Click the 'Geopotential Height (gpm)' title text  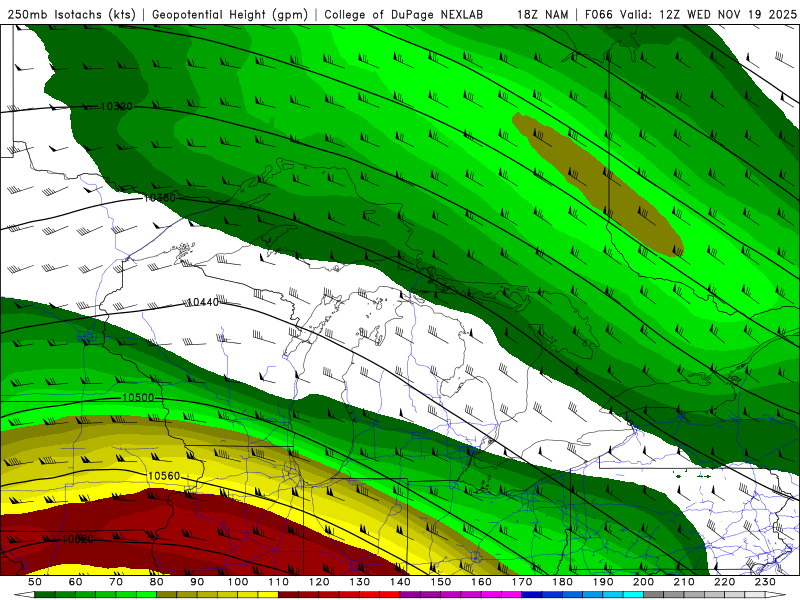[230, 14]
